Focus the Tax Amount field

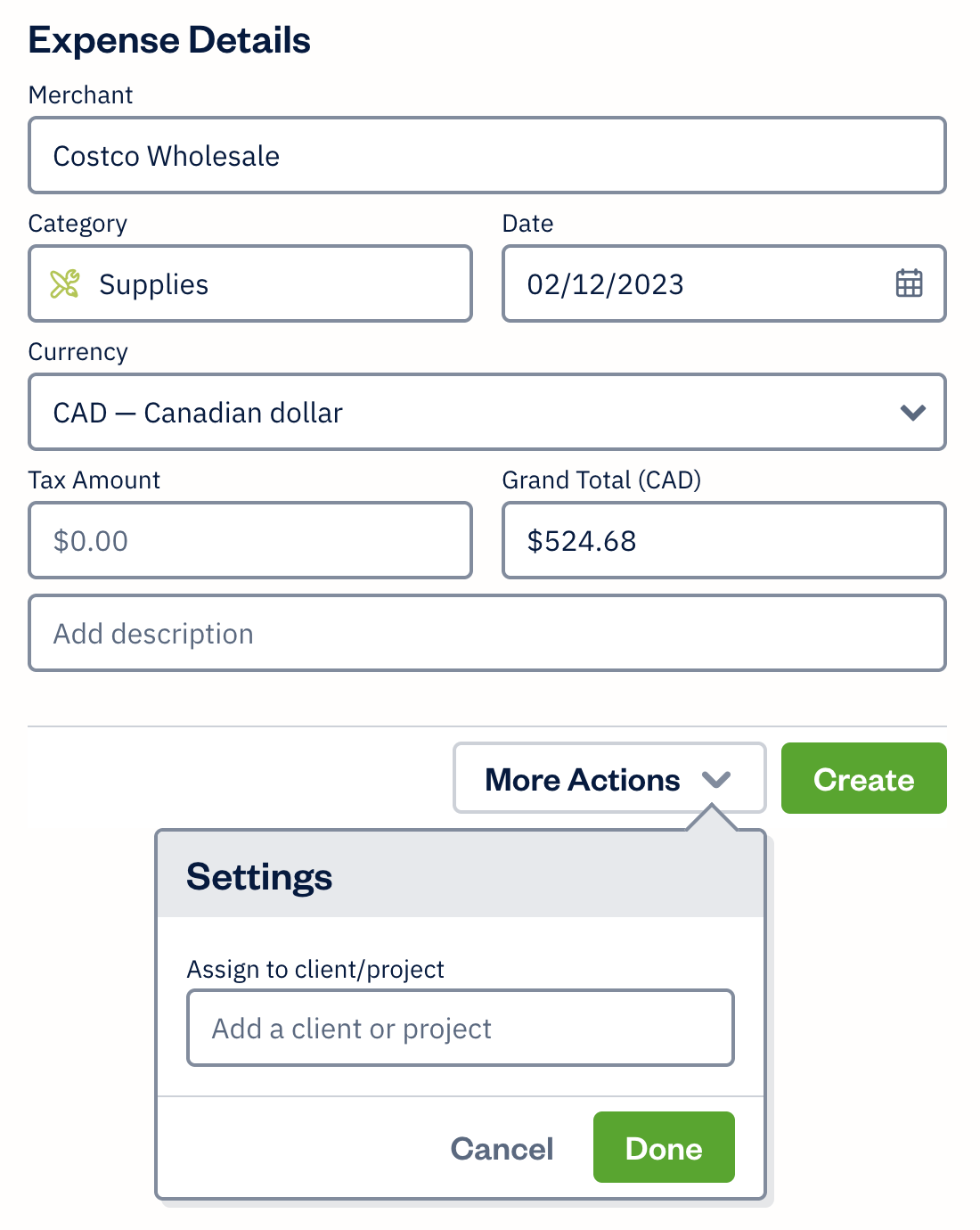(x=250, y=540)
